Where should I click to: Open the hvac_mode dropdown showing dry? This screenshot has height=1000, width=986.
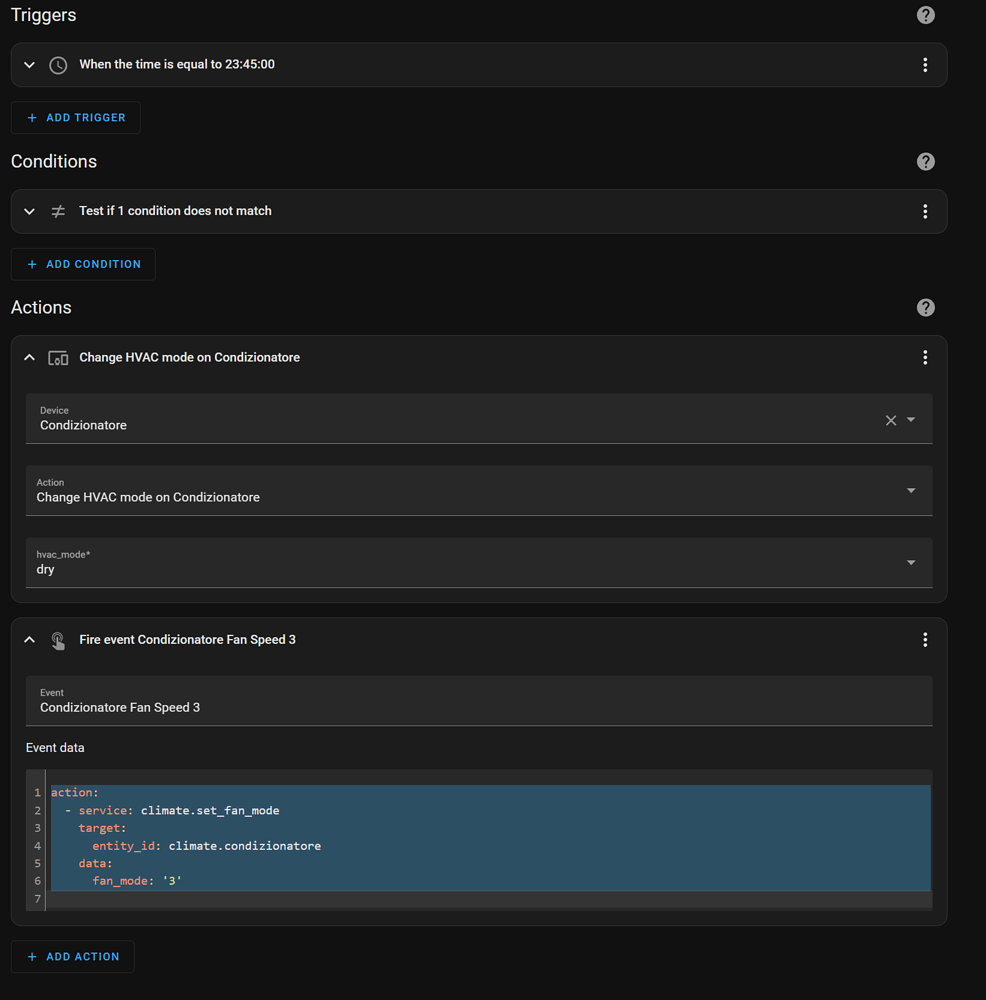(911, 562)
